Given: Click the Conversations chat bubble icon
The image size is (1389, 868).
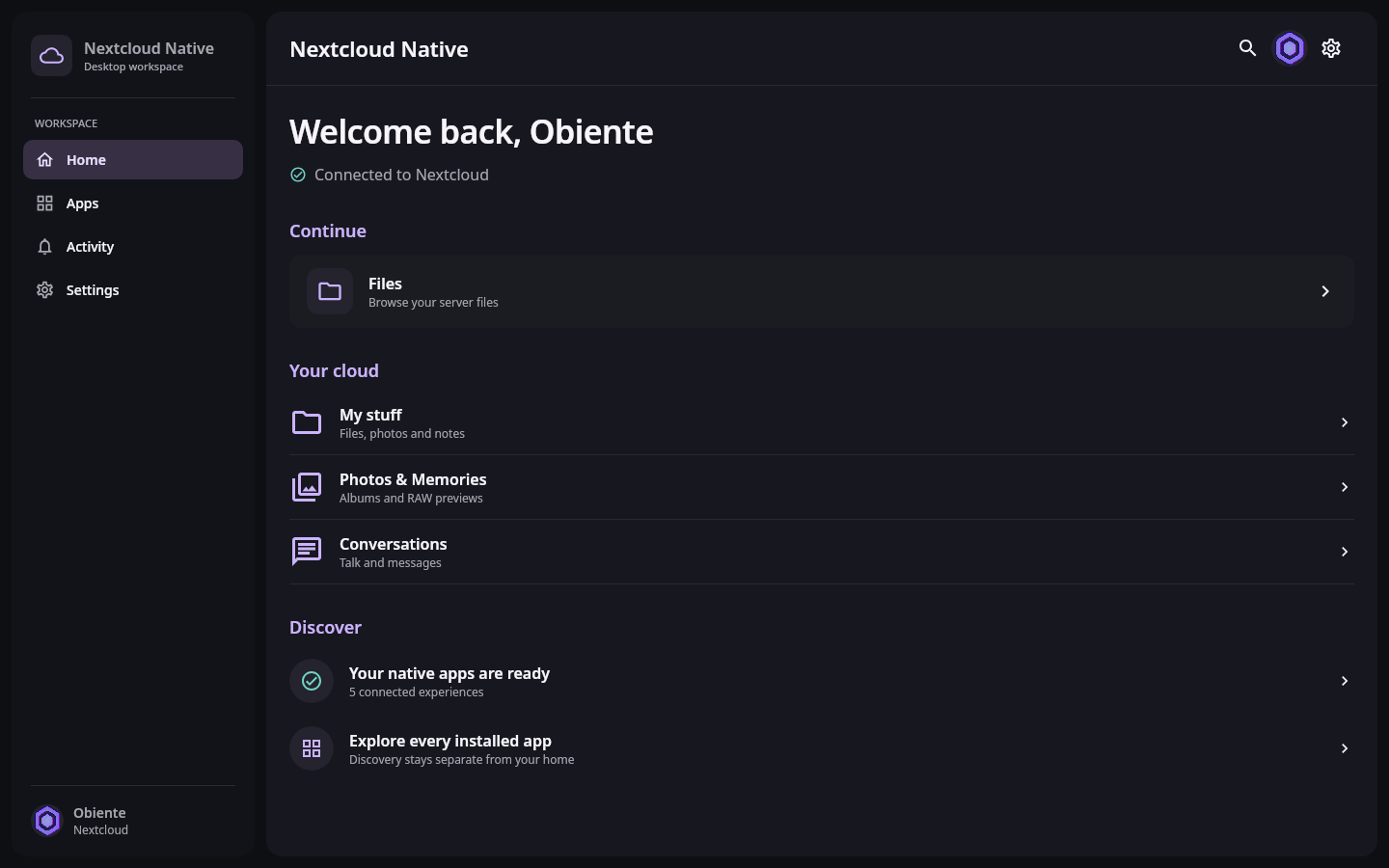Looking at the screenshot, I should pos(307,552).
